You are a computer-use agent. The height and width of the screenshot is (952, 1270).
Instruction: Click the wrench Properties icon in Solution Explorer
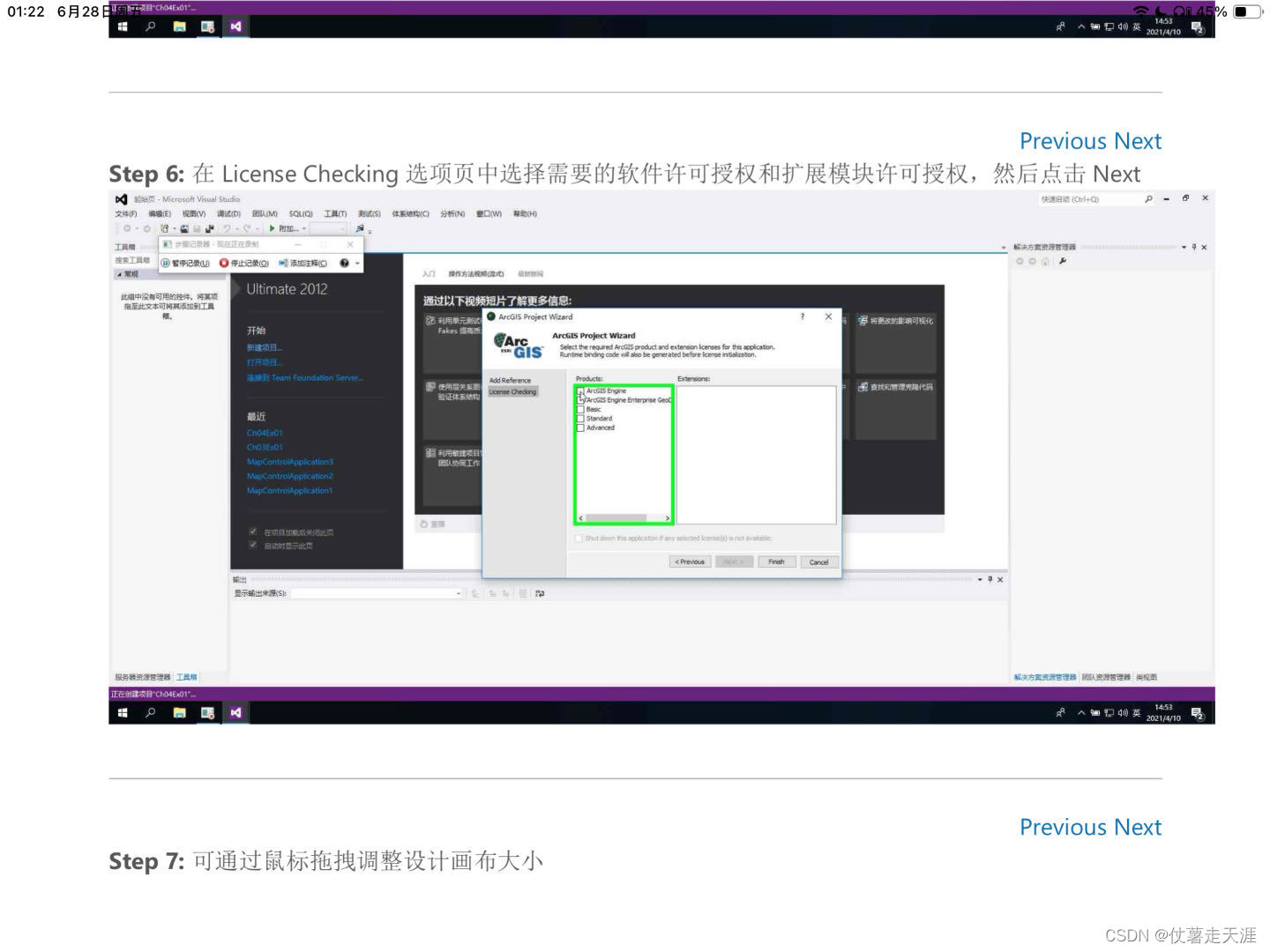(1063, 261)
